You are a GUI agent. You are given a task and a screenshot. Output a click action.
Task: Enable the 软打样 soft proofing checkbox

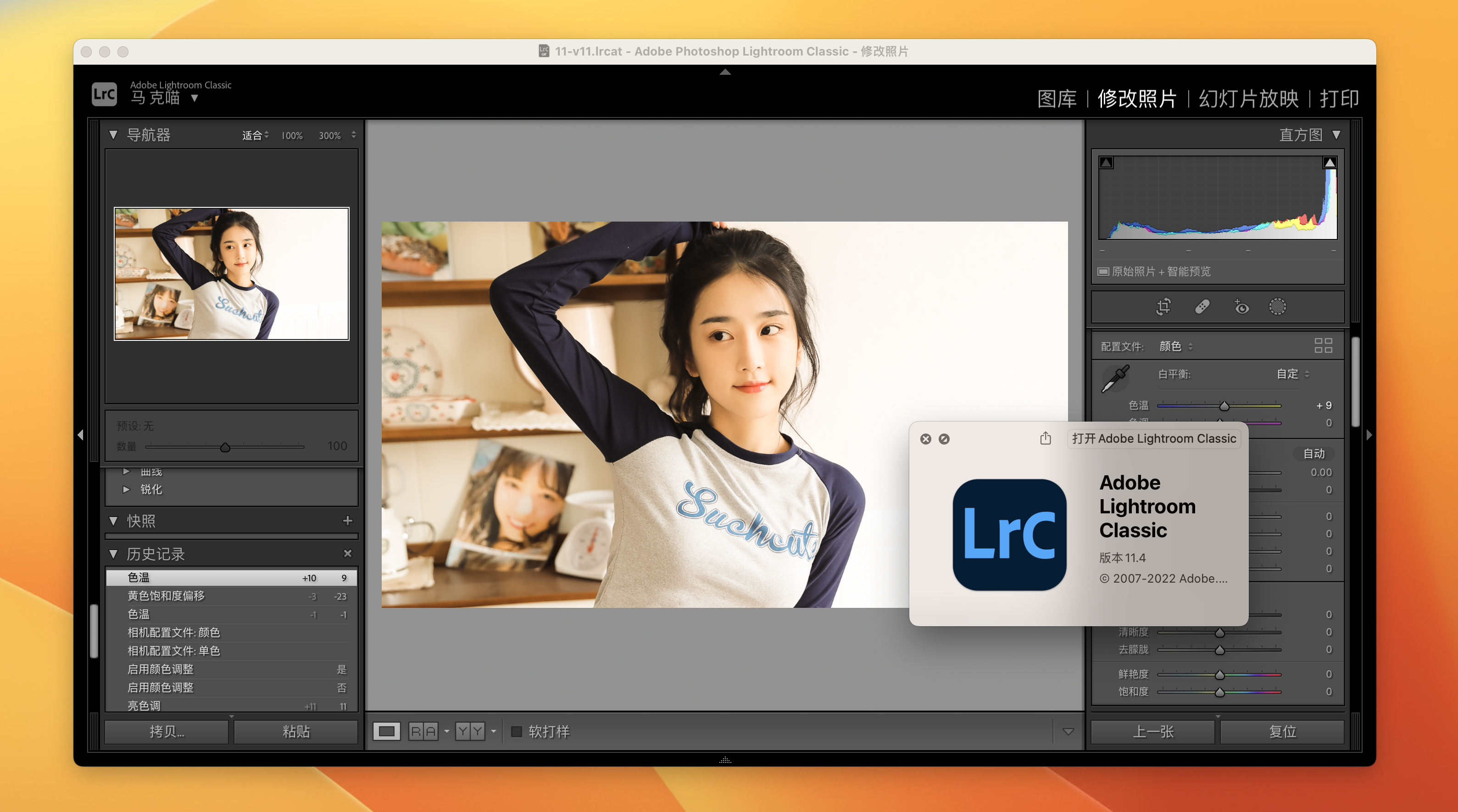(516, 732)
